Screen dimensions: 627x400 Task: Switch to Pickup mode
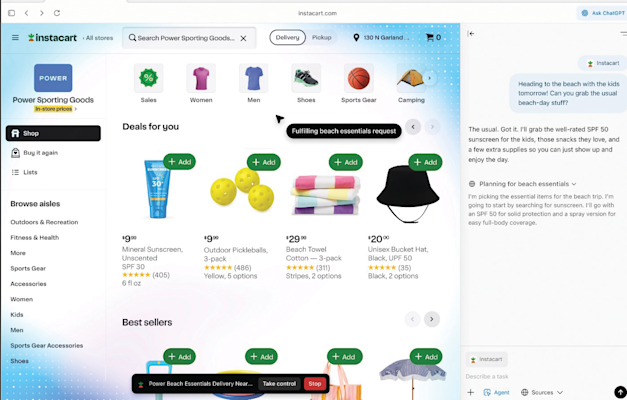pos(321,38)
